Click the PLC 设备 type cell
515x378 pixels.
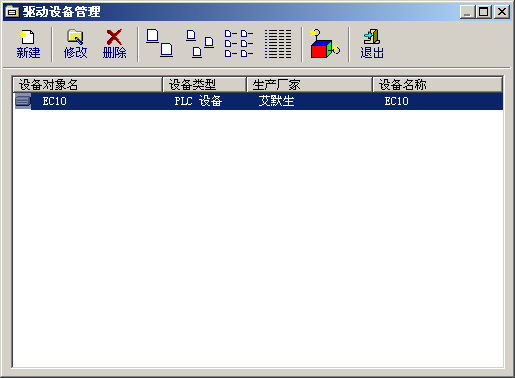coord(198,101)
